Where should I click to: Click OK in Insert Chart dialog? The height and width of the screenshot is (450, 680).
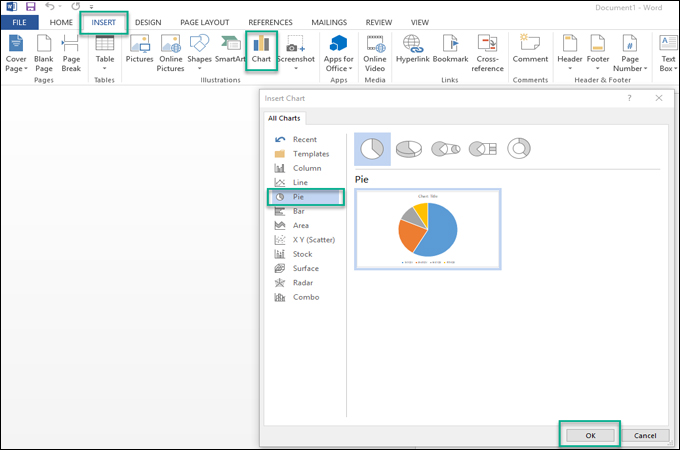[x=590, y=435]
